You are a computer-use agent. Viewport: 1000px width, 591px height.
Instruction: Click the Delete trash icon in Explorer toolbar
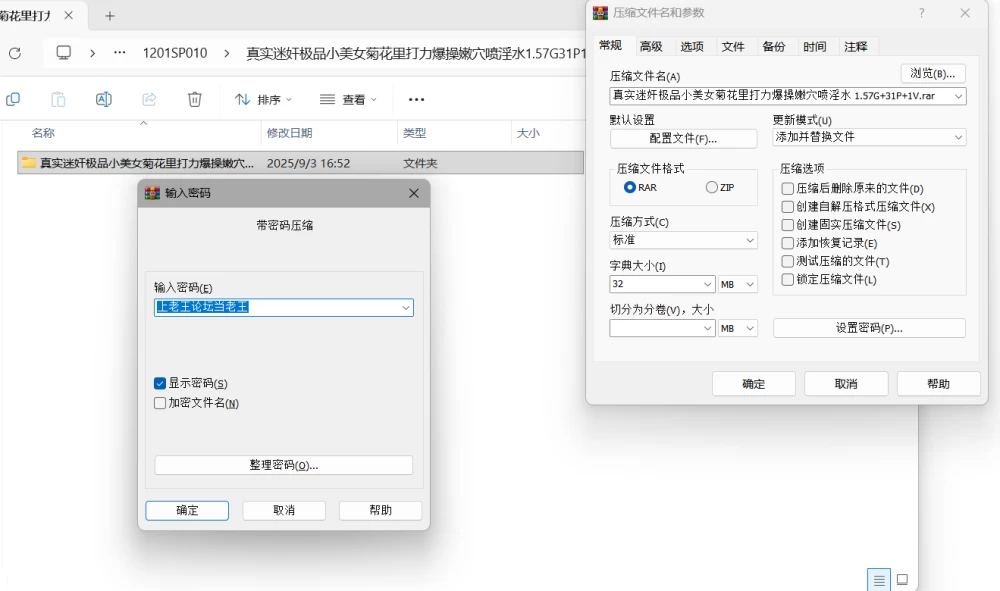195,99
